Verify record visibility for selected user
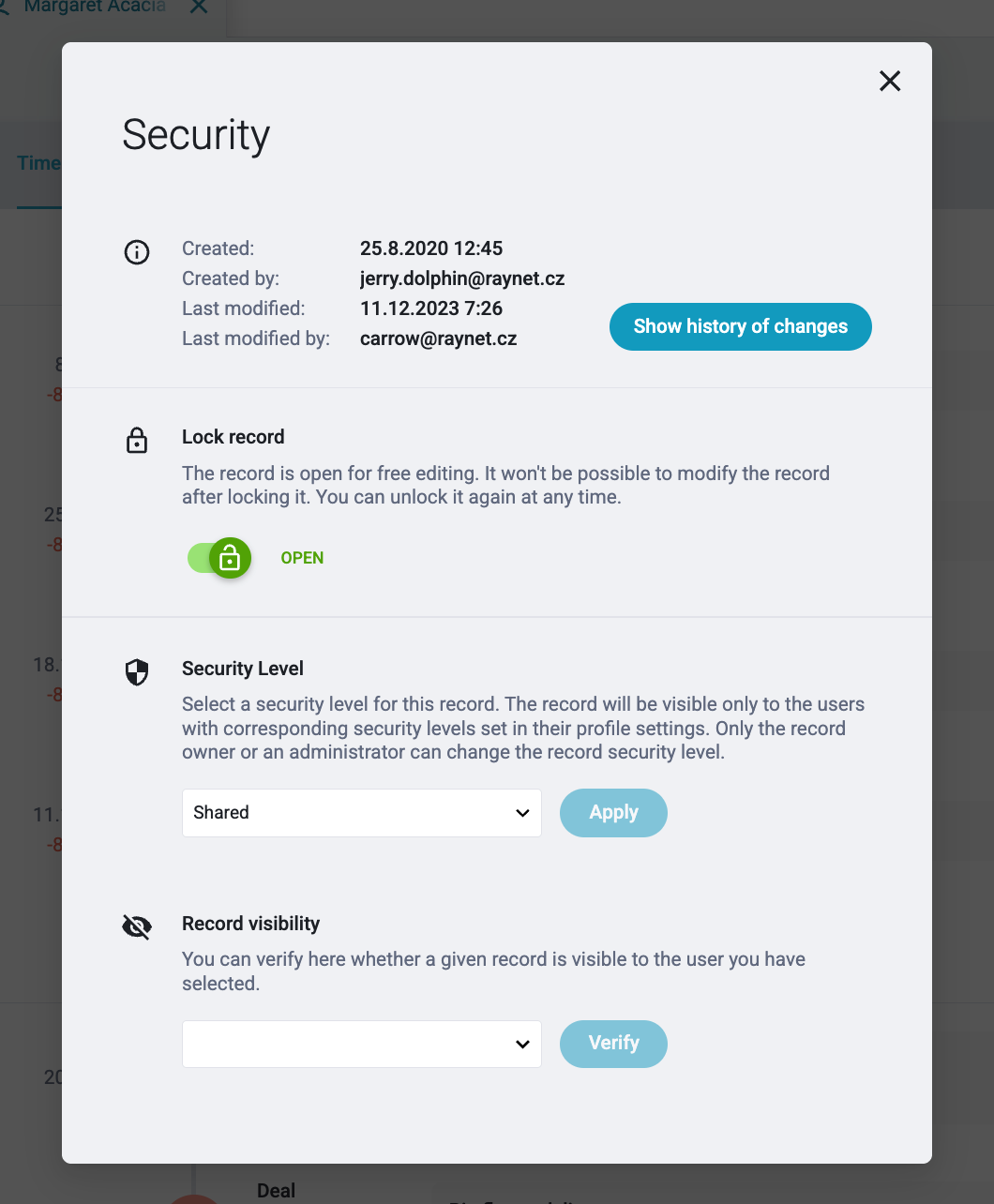 point(613,1044)
